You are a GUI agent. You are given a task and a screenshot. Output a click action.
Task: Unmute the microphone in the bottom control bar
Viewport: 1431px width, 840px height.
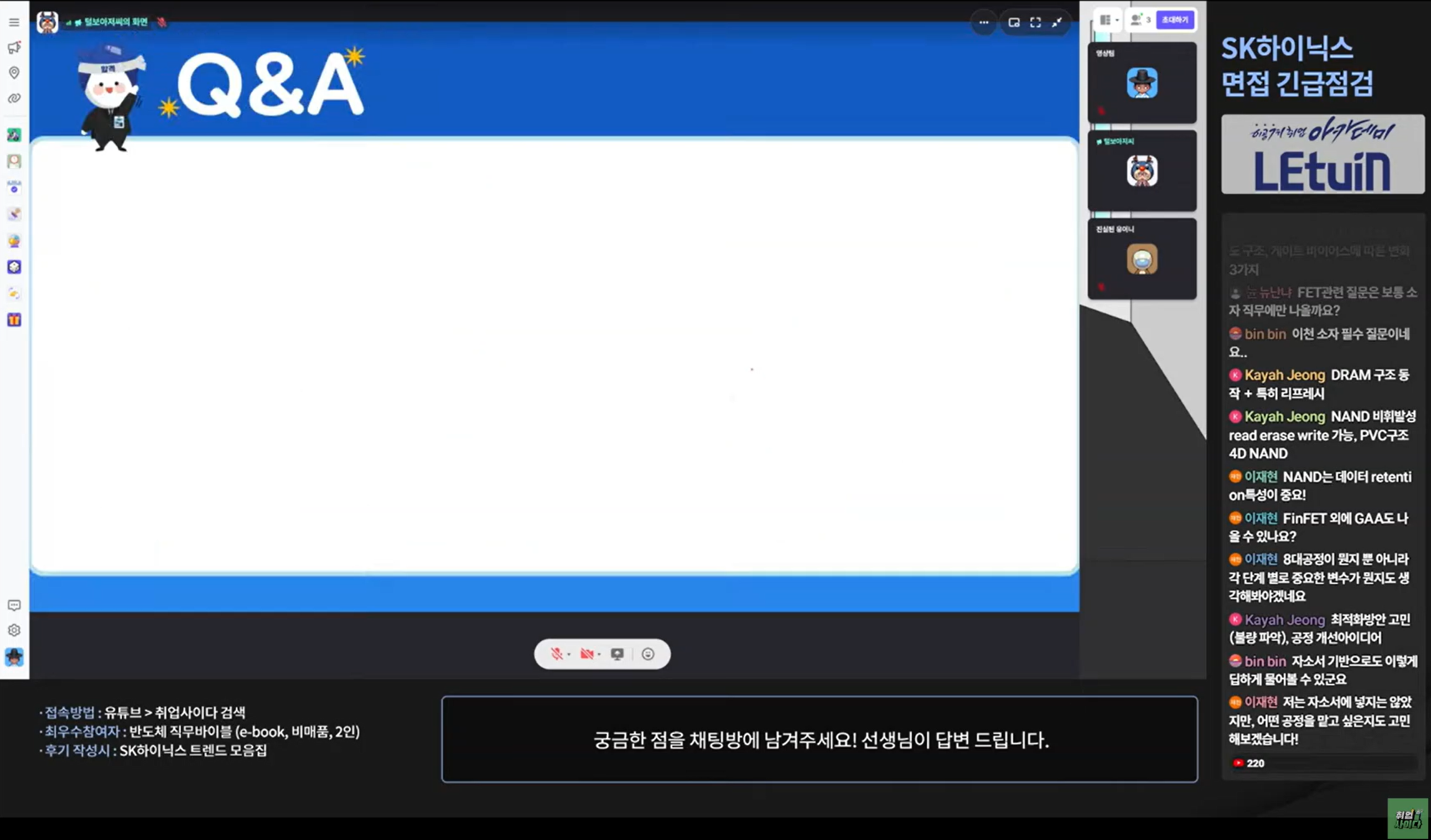coord(557,654)
